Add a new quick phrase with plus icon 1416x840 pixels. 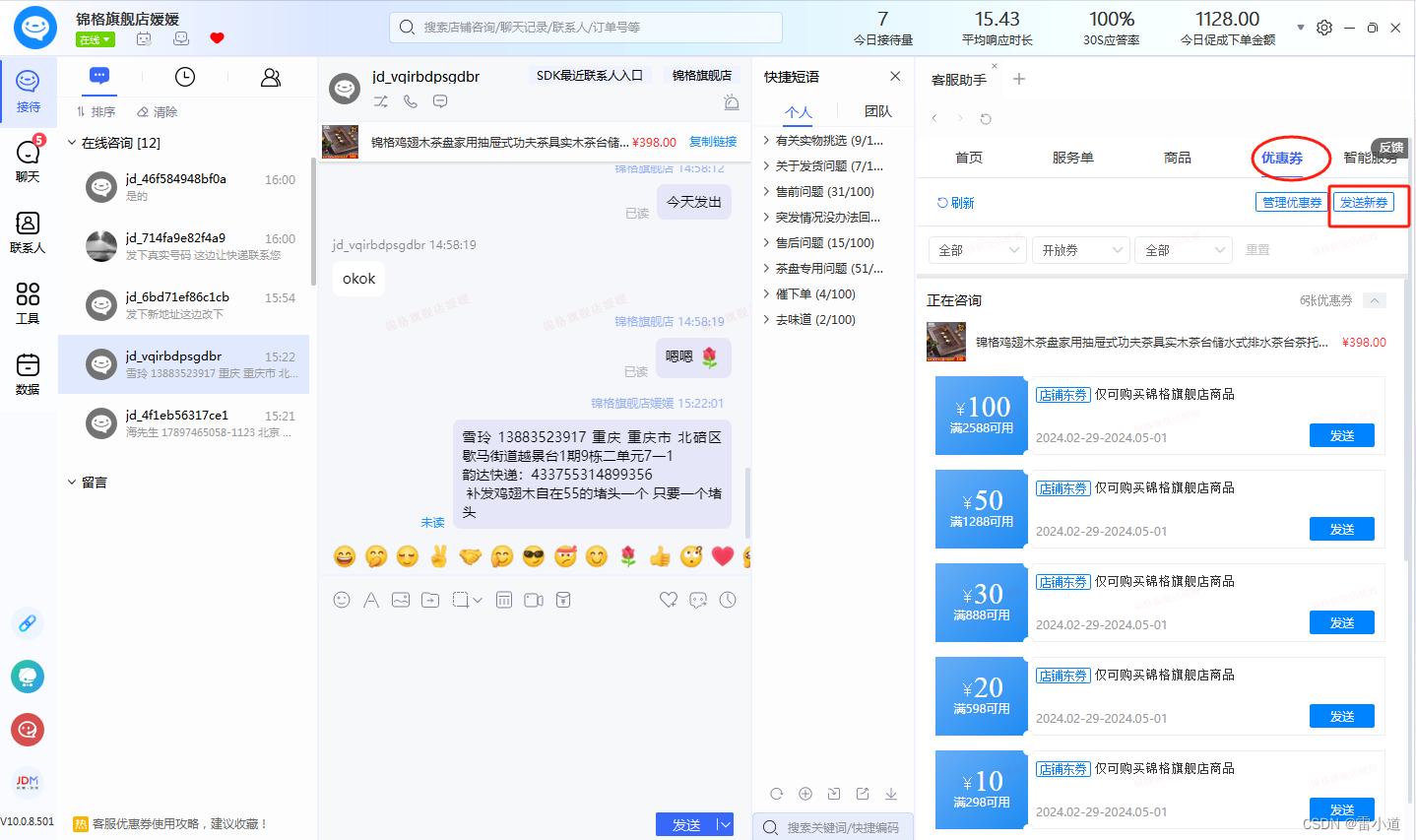805,794
